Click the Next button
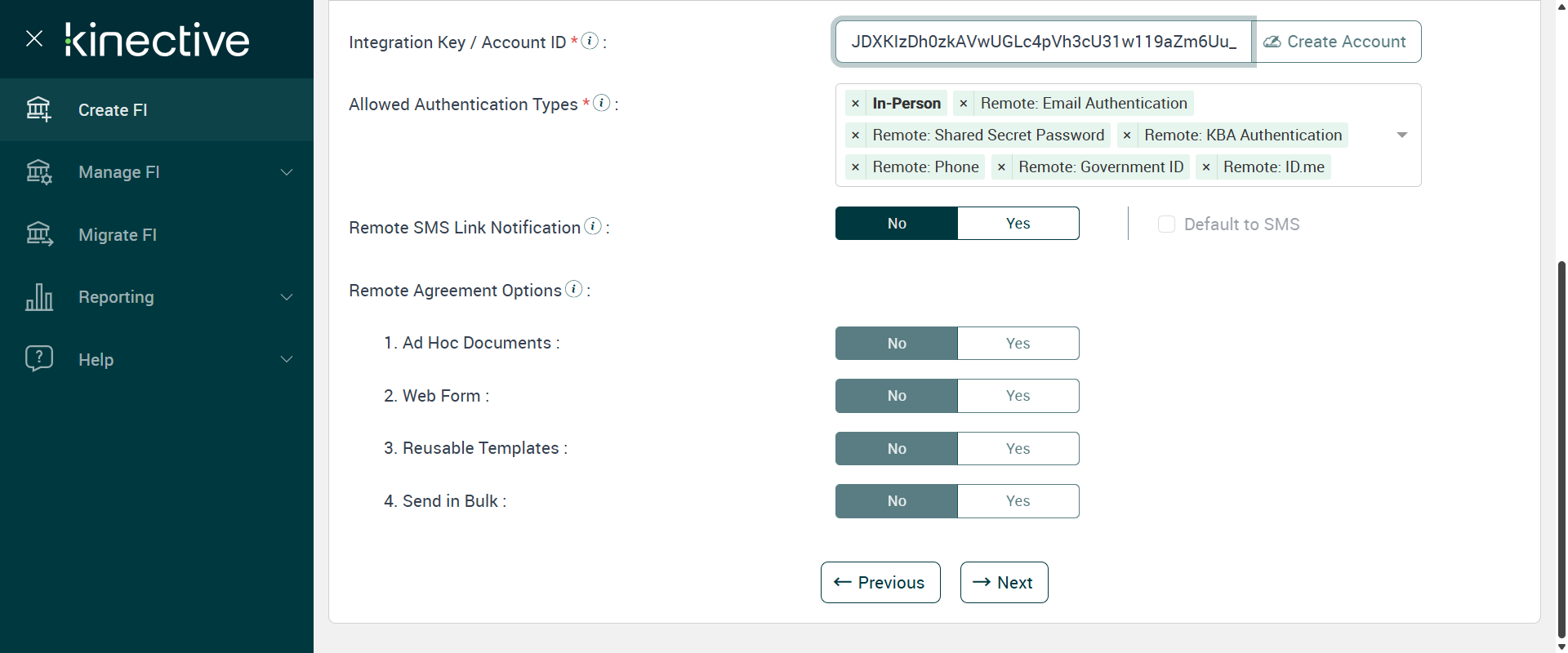 (1004, 583)
